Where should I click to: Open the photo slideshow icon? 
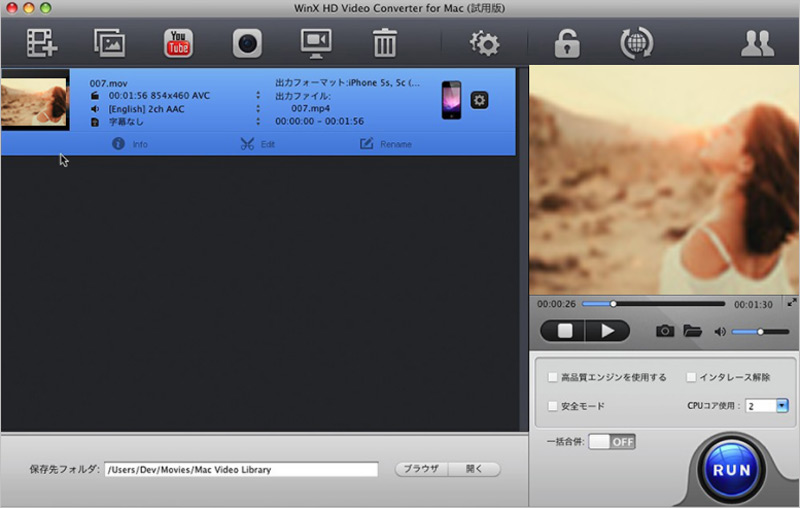point(109,43)
